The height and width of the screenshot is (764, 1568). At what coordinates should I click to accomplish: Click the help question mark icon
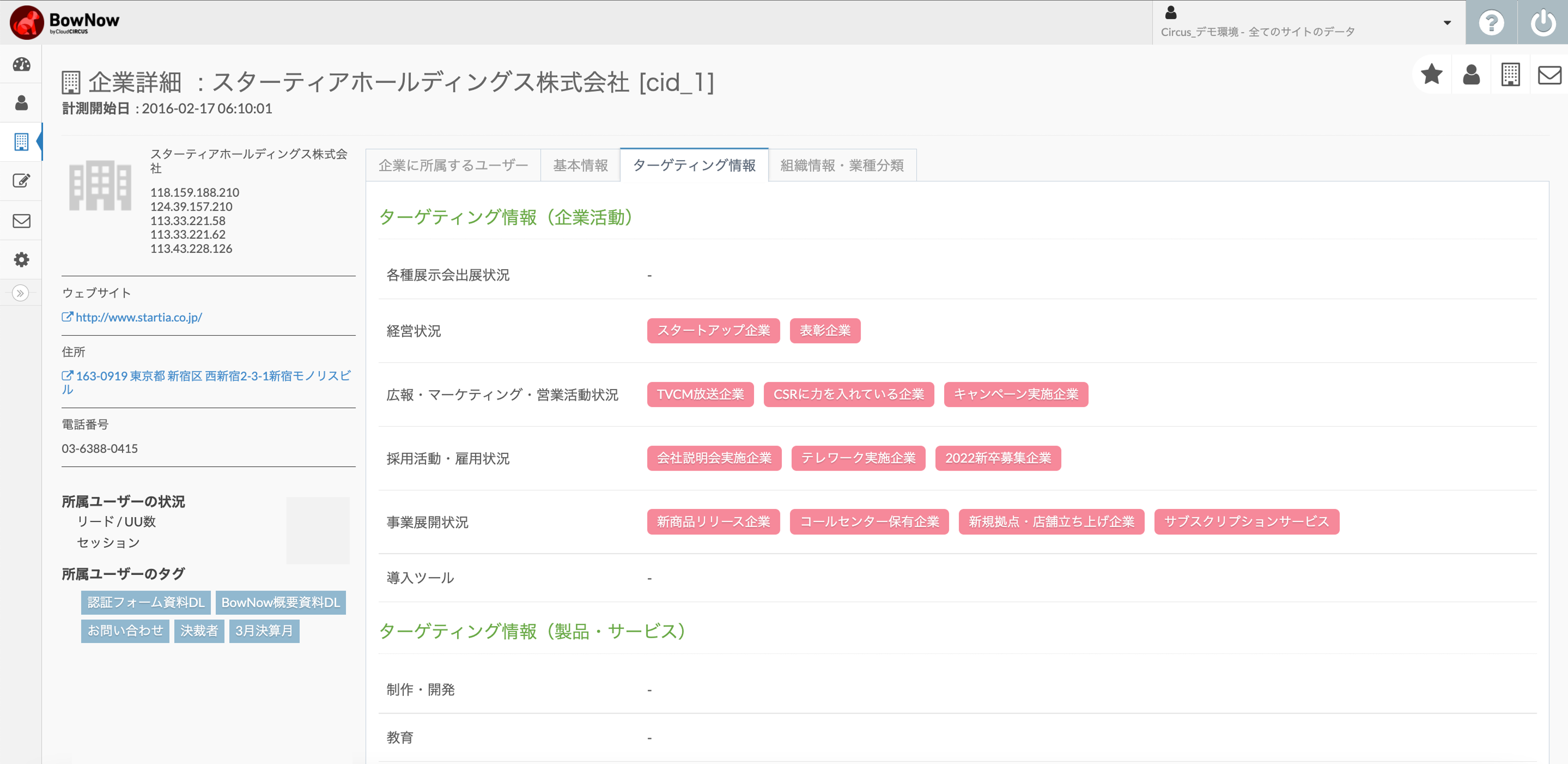click(x=1491, y=22)
